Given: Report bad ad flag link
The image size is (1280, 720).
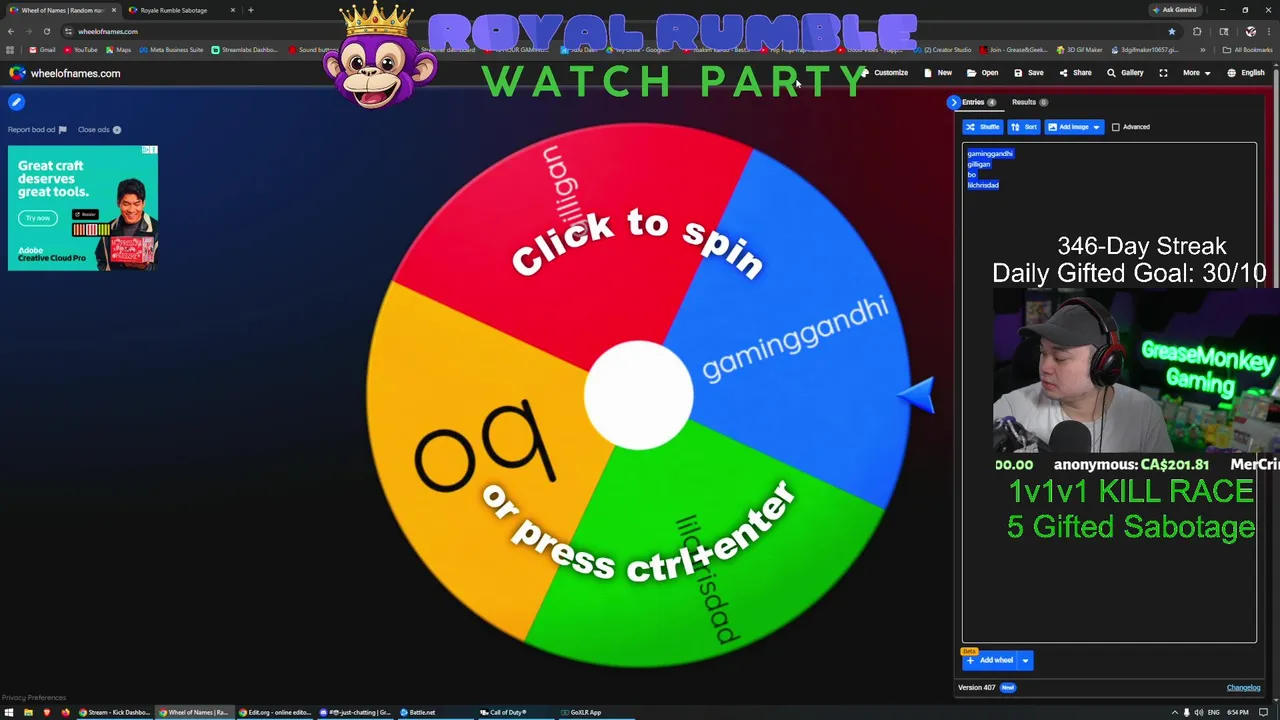Looking at the screenshot, I should [x=36, y=130].
